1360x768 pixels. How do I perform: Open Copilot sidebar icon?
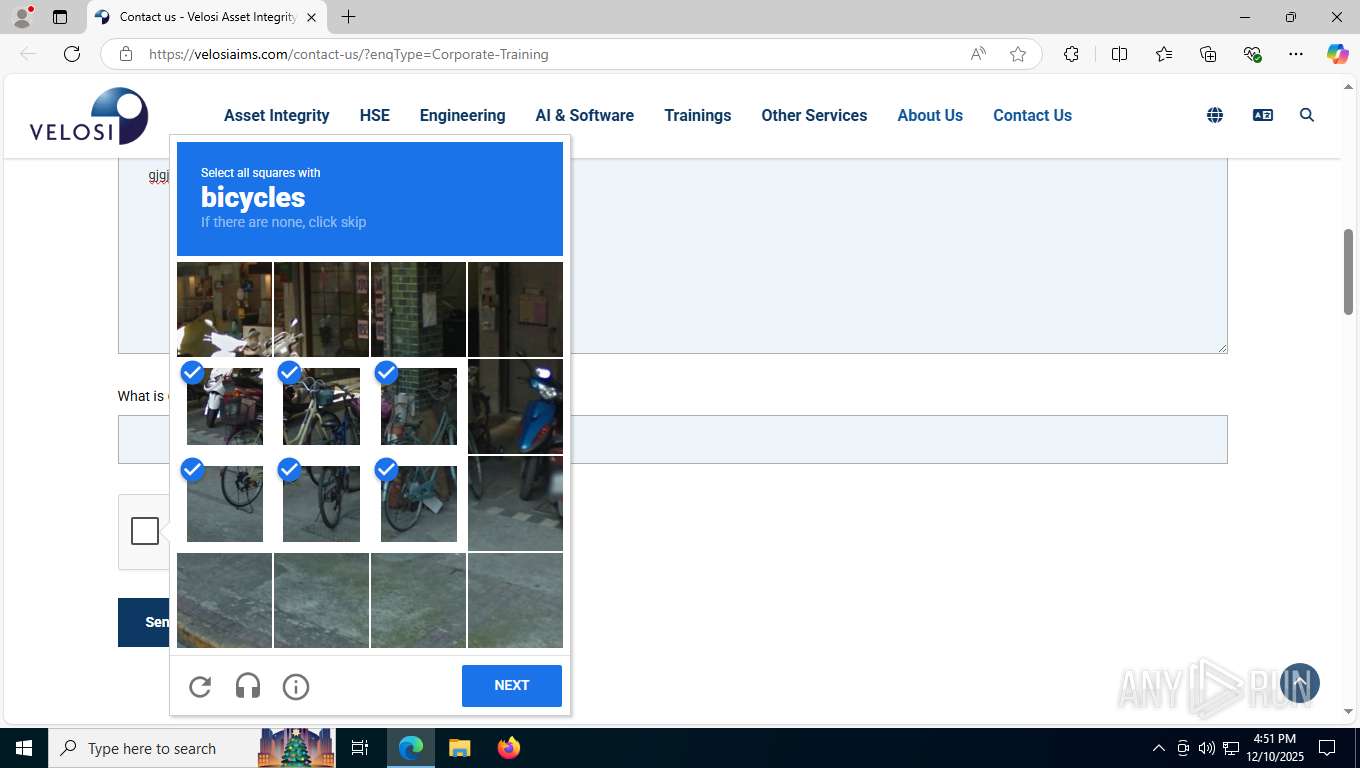coord(1338,54)
